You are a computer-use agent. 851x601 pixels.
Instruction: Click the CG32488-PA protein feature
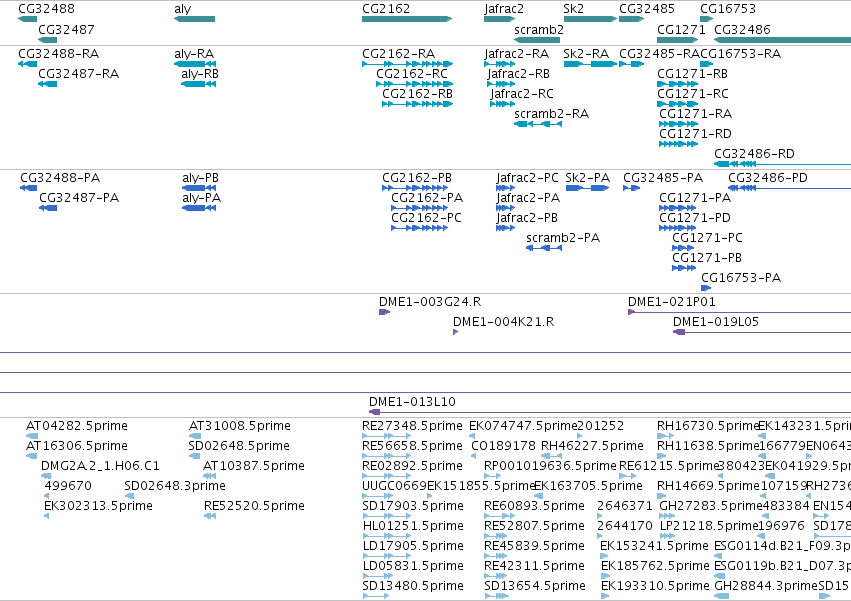[28, 188]
